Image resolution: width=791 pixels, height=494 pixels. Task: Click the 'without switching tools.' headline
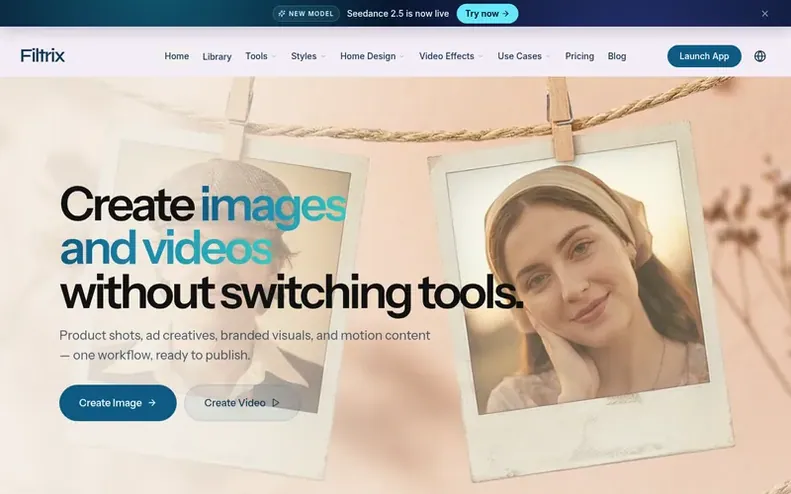click(x=292, y=294)
